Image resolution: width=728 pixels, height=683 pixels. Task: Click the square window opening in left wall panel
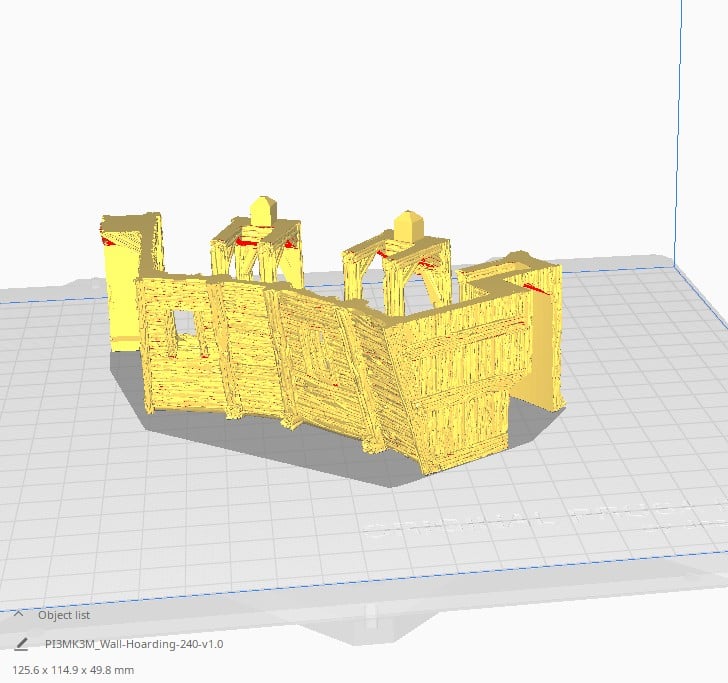[x=183, y=324]
